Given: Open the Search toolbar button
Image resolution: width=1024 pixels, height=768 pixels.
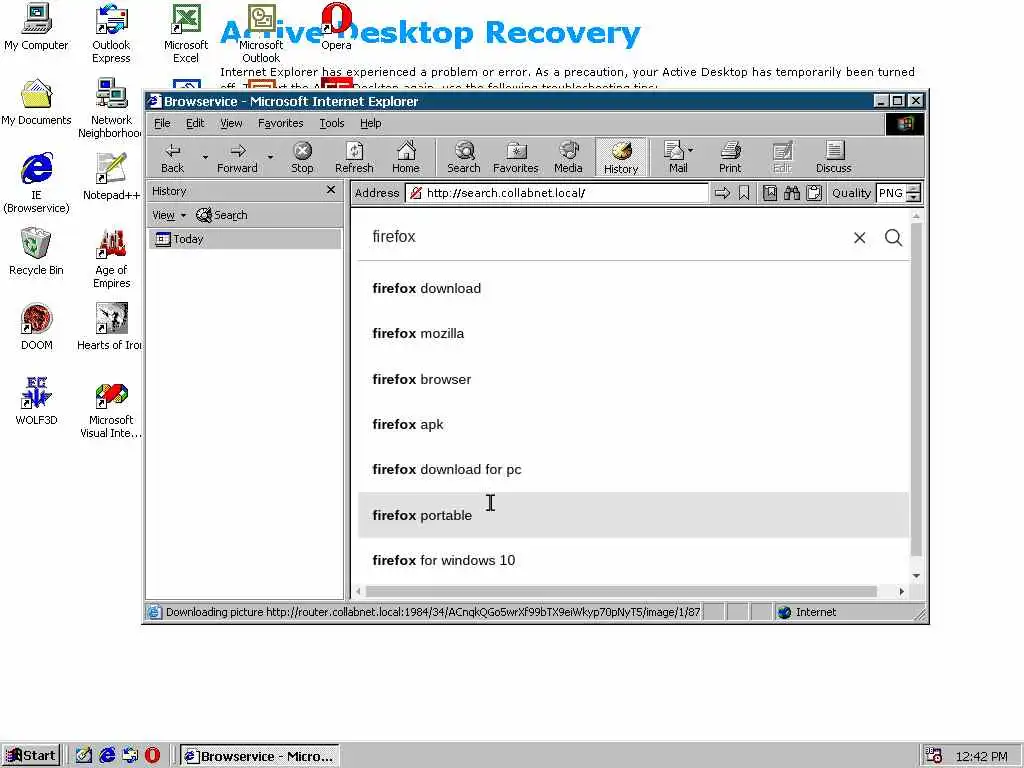Looking at the screenshot, I should click(x=464, y=157).
